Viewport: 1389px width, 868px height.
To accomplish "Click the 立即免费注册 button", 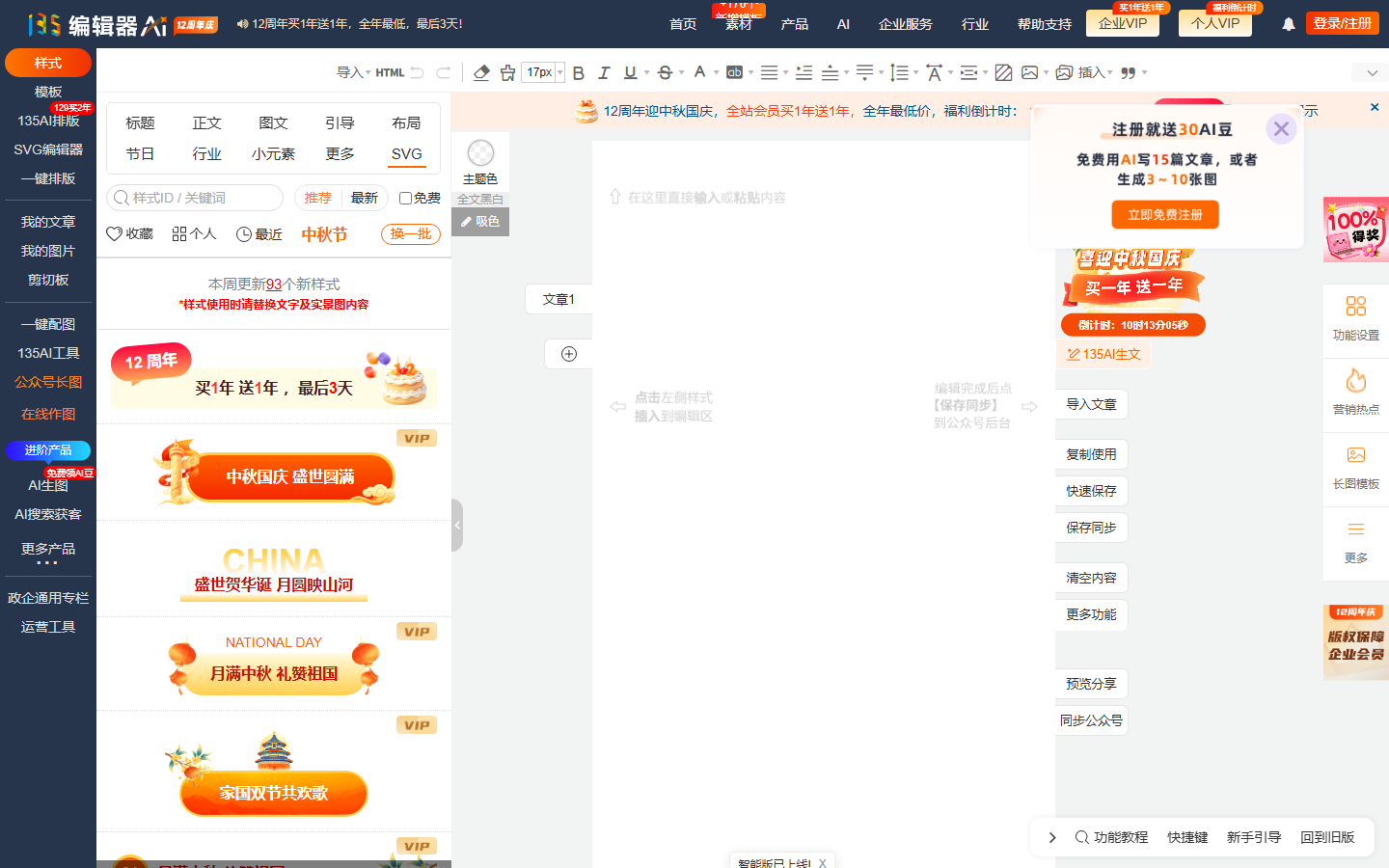I will click(1165, 215).
